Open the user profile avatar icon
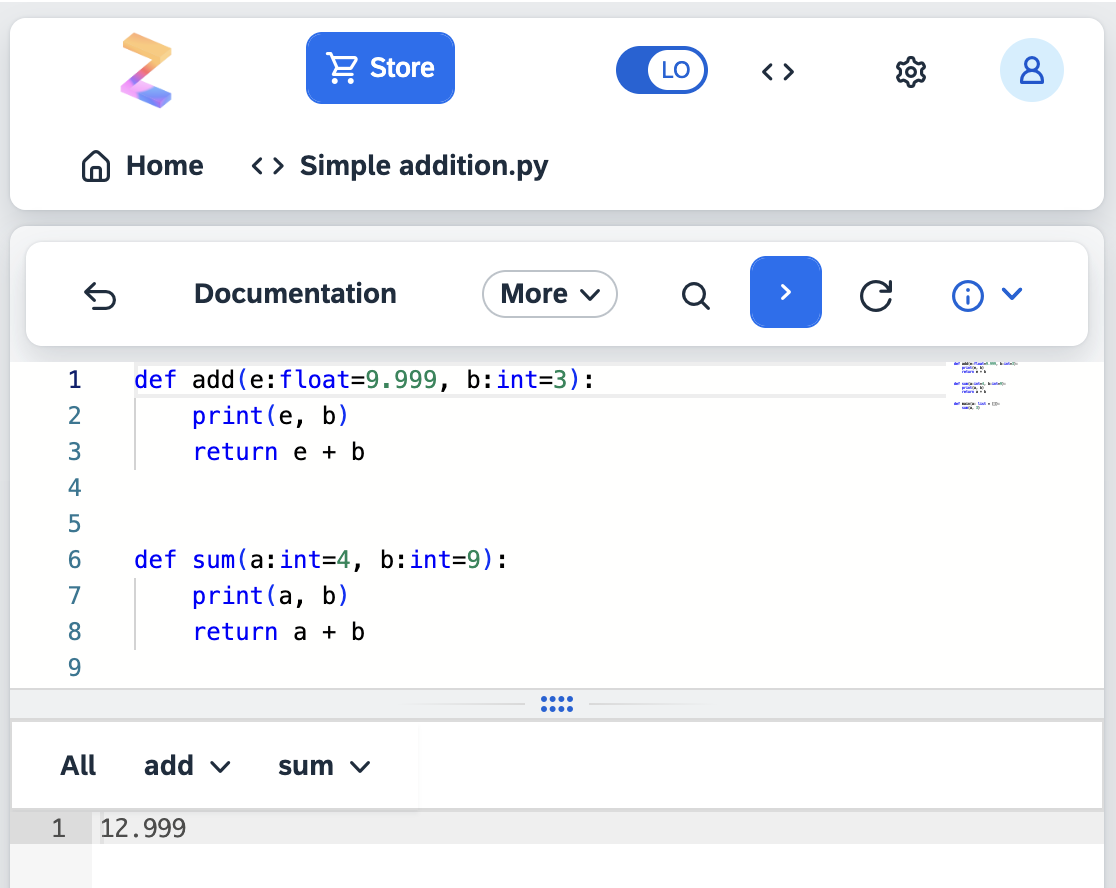 click(x=1032, y=70)
